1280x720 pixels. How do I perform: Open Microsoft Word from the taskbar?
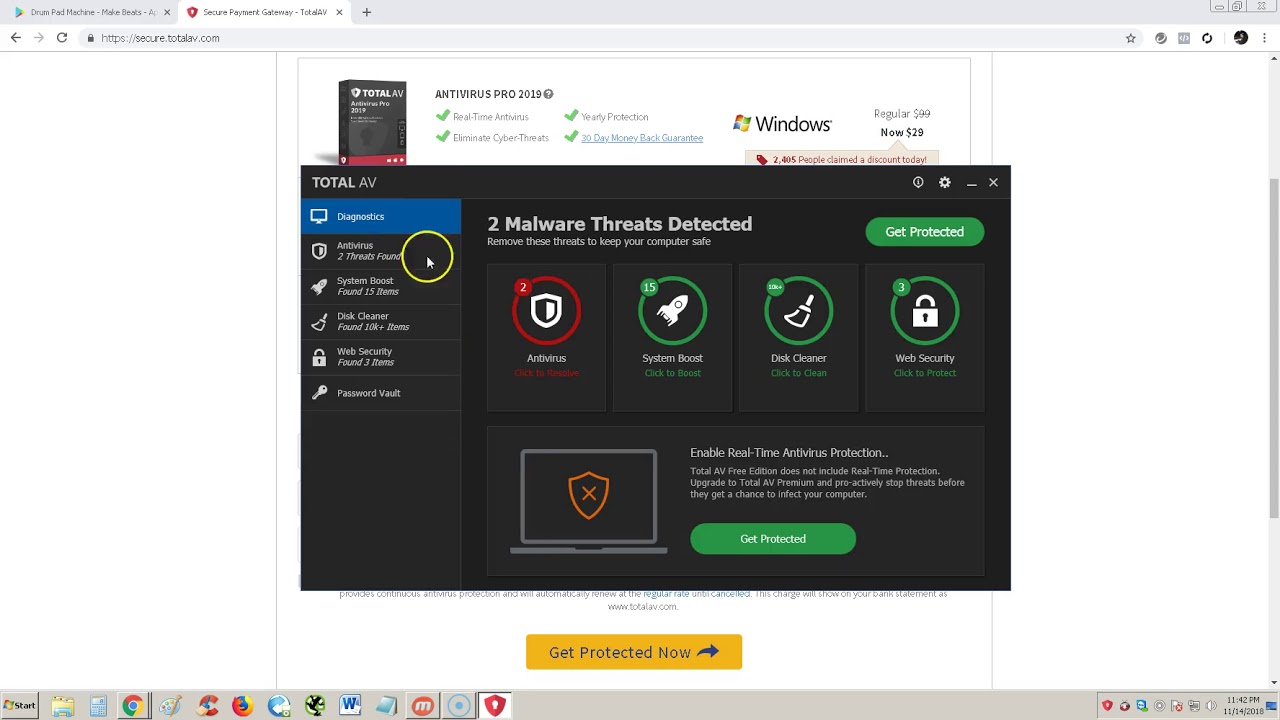click(350, 706)
